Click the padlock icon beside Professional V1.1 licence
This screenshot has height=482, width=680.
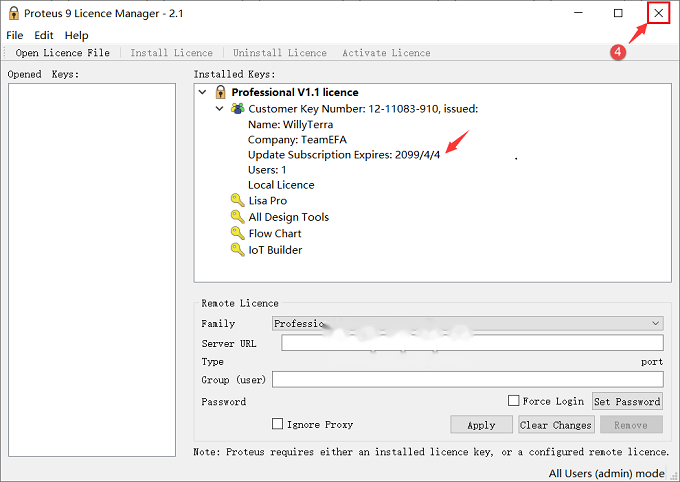click(x=220, y=92)
